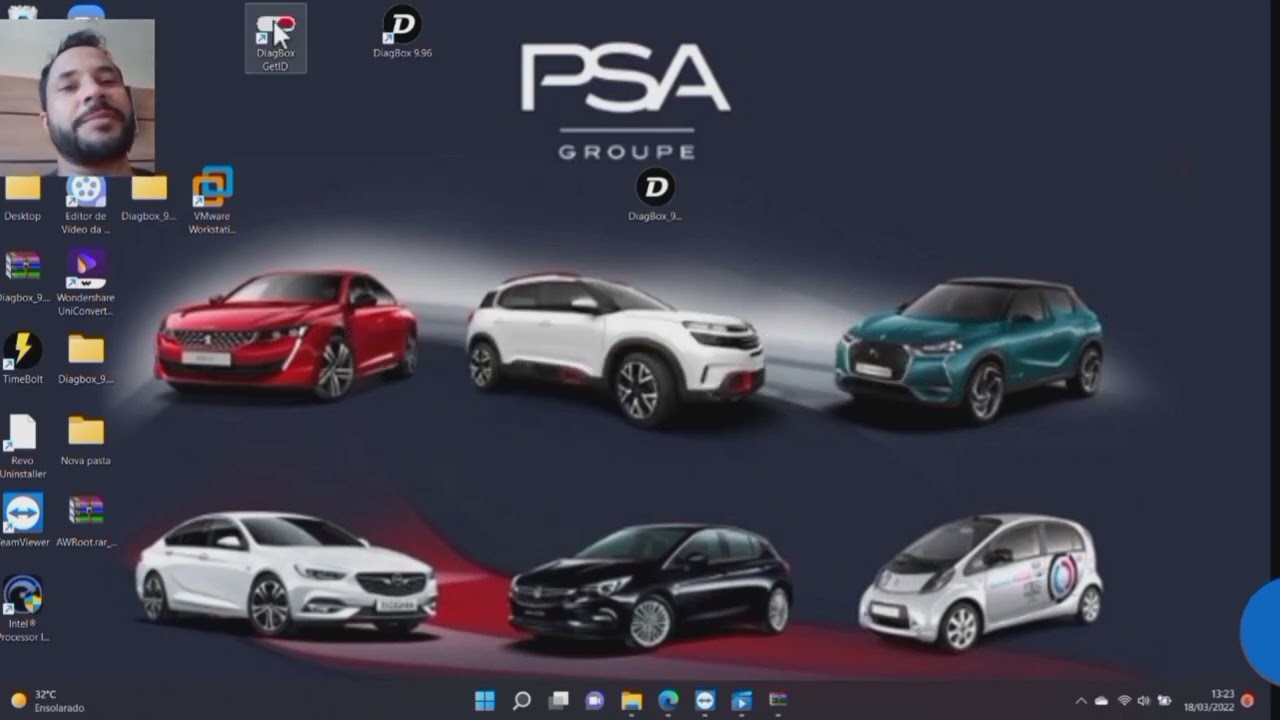Open the Windows Start menu
Image resolution: width=1280 pixels, height=720 pixels.
point(485,701)
